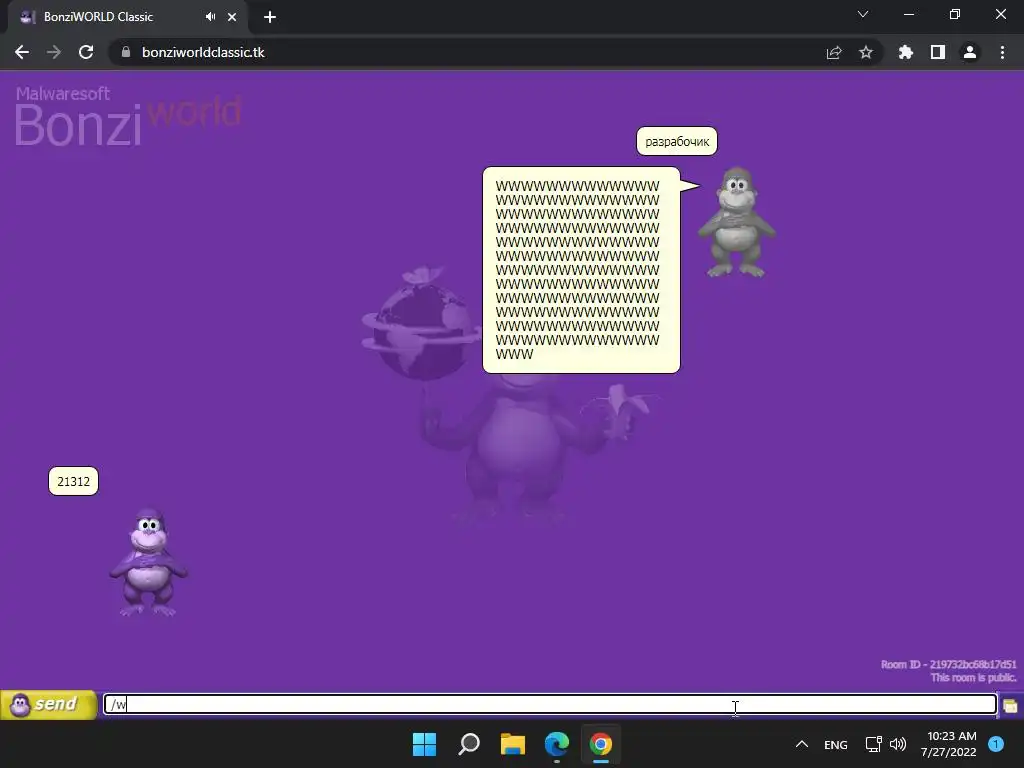The height and width of the screenshot is (768, 1024).
Task: Click Chrome icon in taskbar
Action: tap(601, 744)
